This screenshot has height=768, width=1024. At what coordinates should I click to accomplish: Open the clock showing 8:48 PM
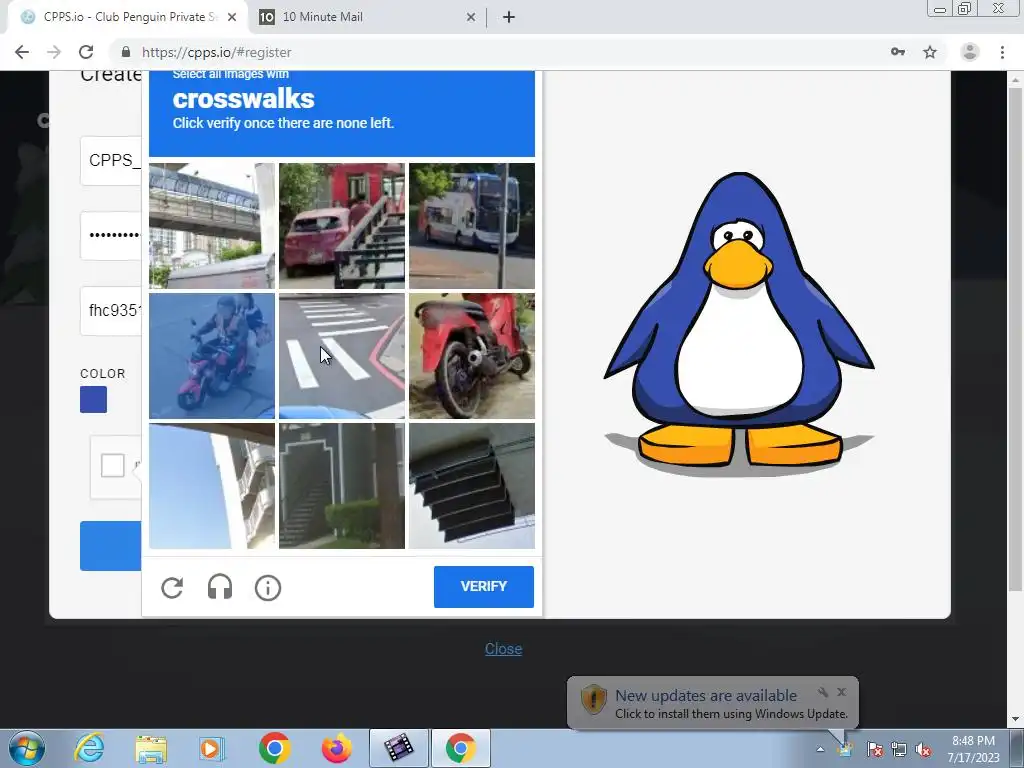click(973, 749)
